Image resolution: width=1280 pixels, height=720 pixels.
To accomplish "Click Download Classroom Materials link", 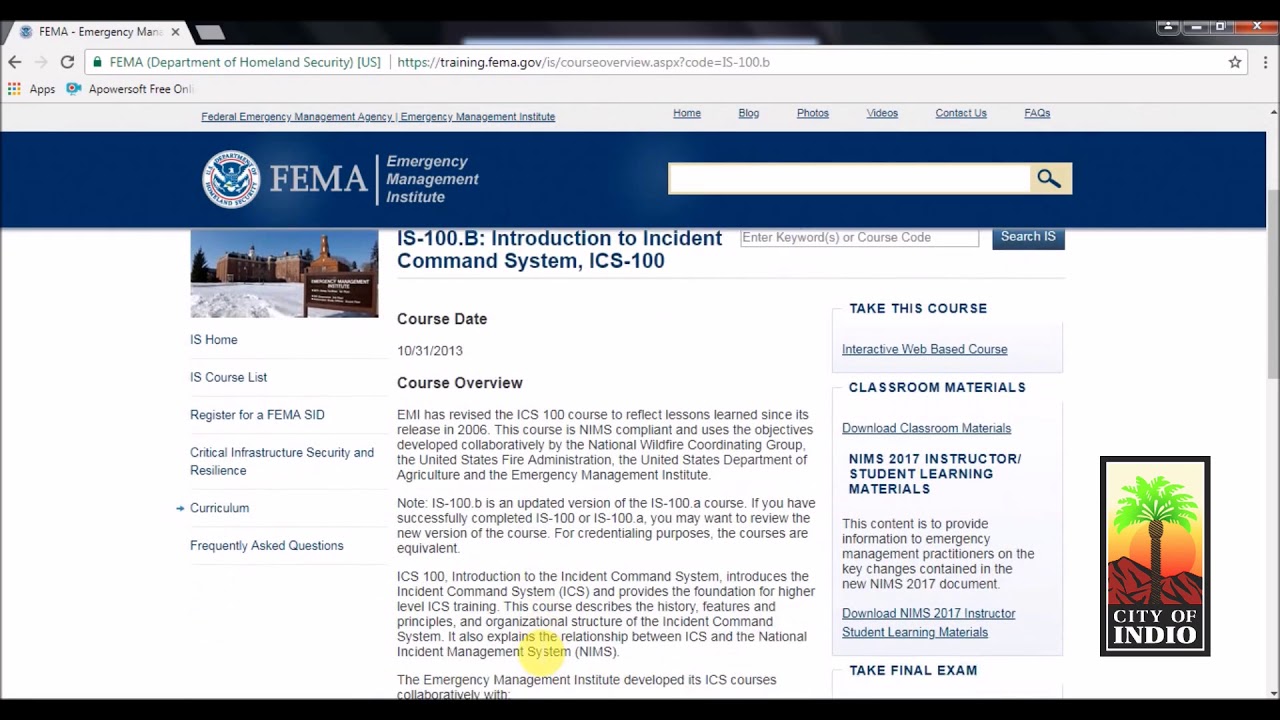I will pyautogui.click(x=926, y=428).
